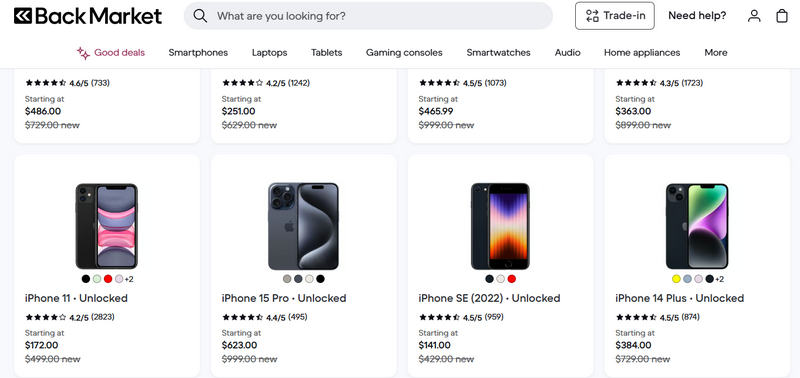Click the Trade-in swap arrows icon
Image resolution: width=800 pixels, height=378 pixels.
coord(592,16)
